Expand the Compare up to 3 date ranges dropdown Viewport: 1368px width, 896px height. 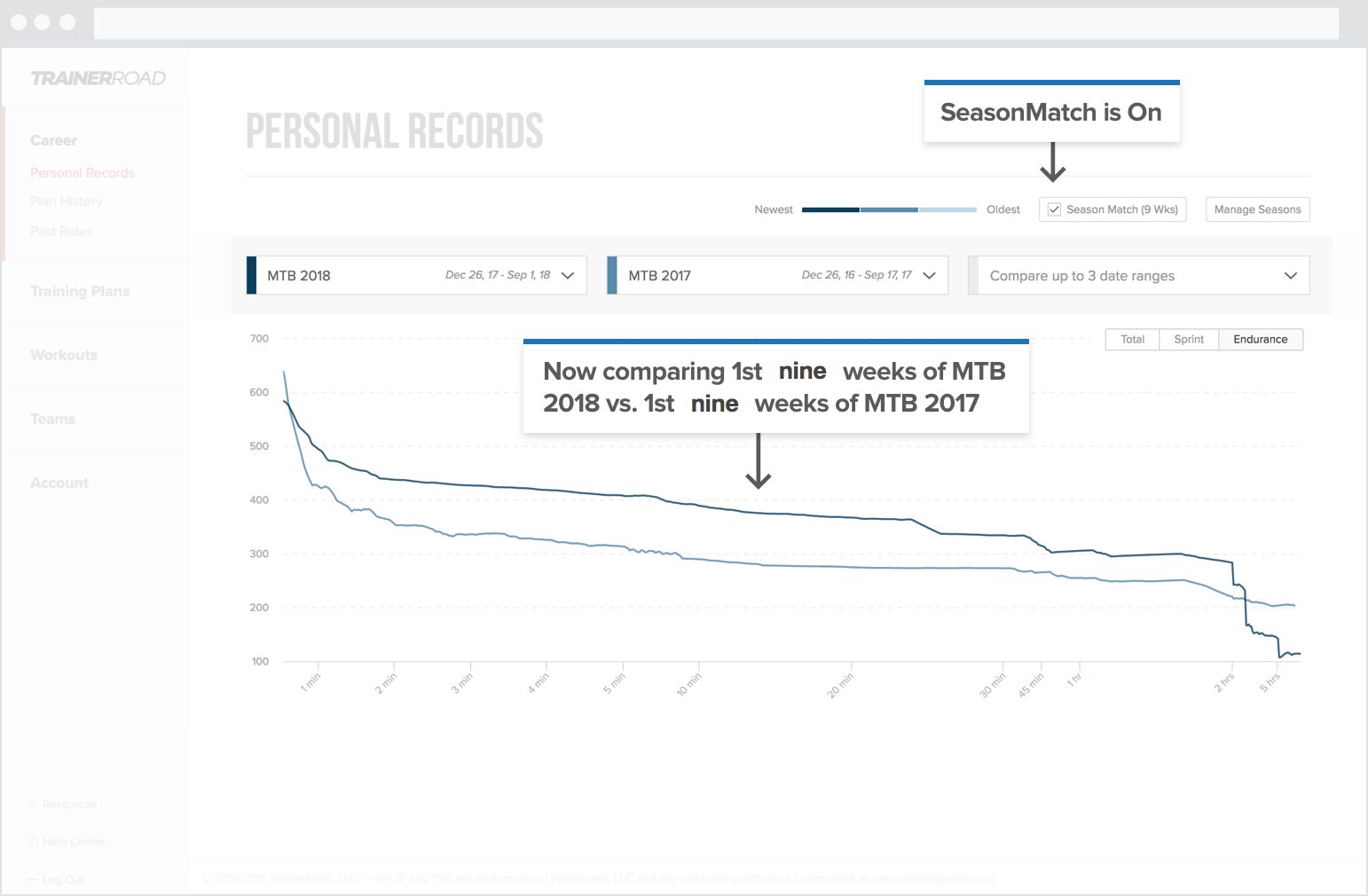[1138, 276]
